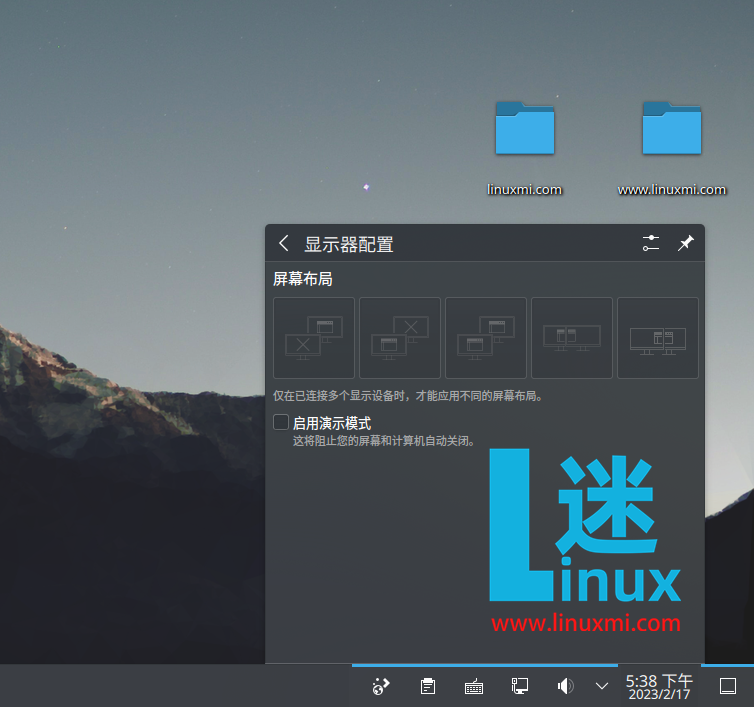Open the volume tray icon
The height and width of the screenshot is (707, 754).
(x=566, y=686)
